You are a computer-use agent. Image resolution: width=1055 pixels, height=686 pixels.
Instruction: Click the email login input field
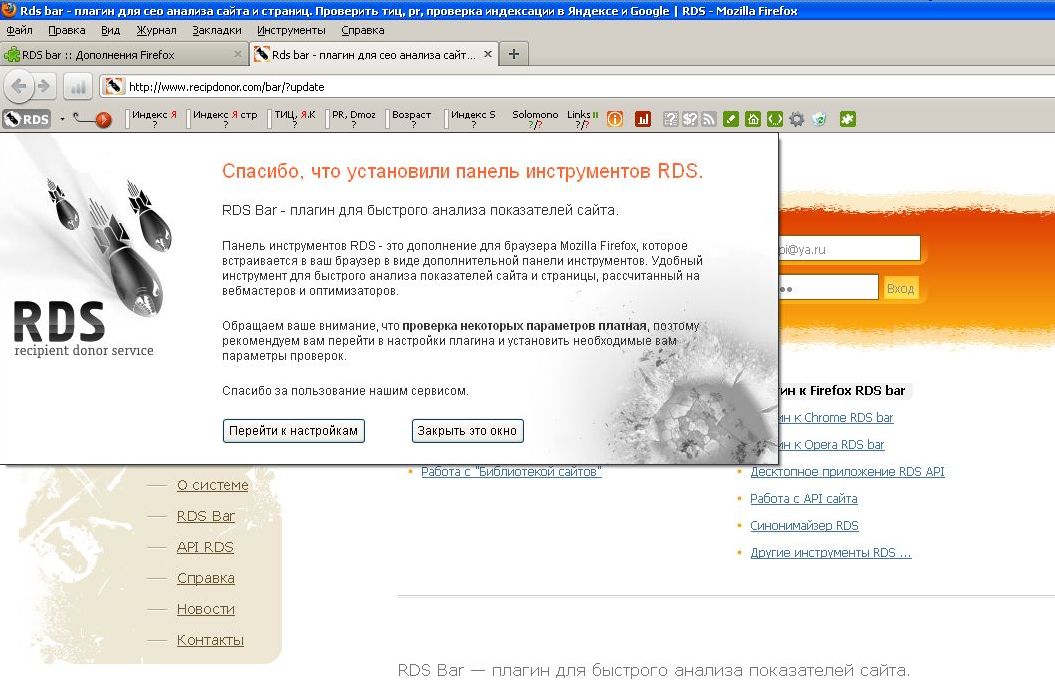tap(849, 249)
